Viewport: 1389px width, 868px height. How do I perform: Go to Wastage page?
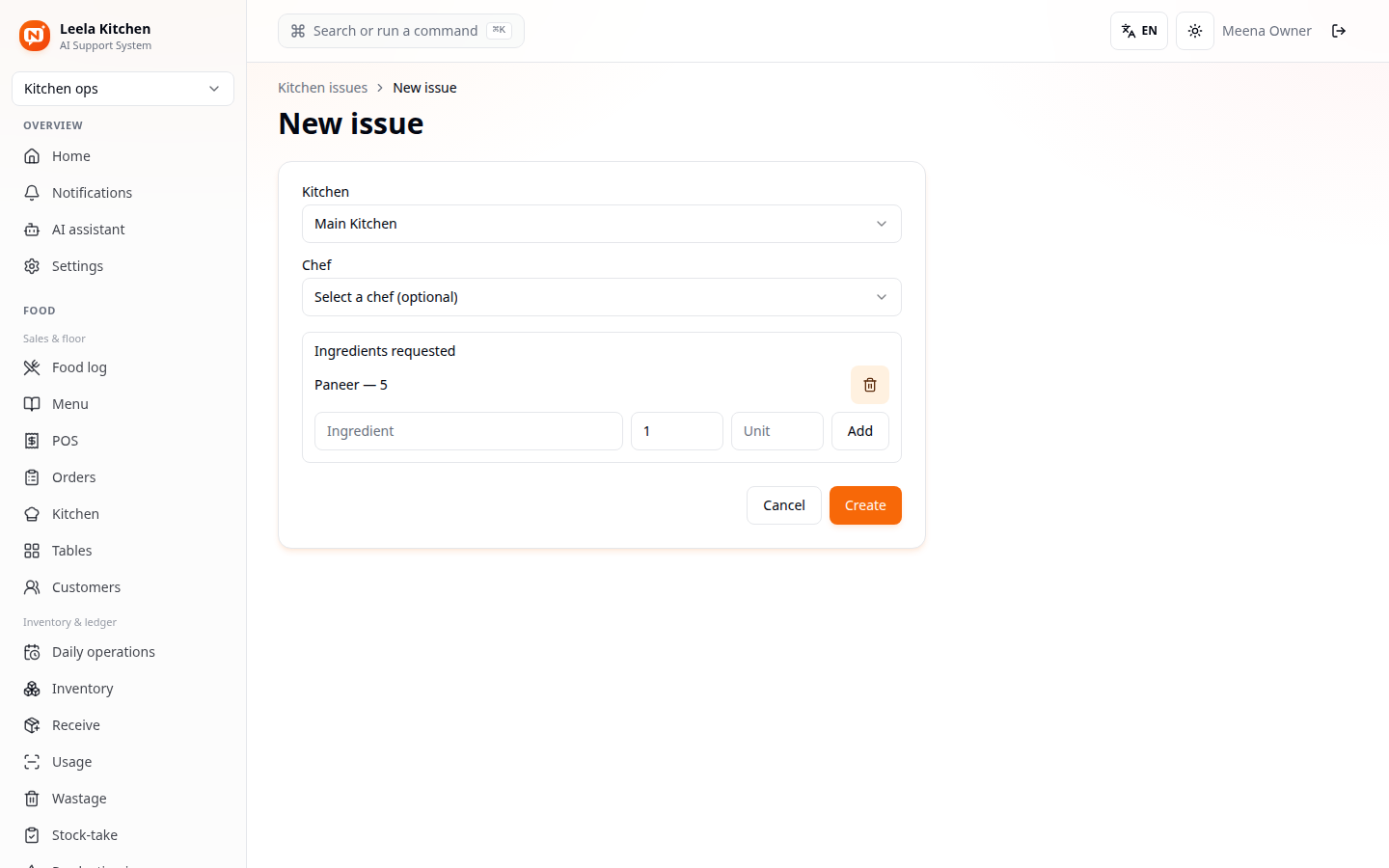pyautogui.click(x=123, y=799)
